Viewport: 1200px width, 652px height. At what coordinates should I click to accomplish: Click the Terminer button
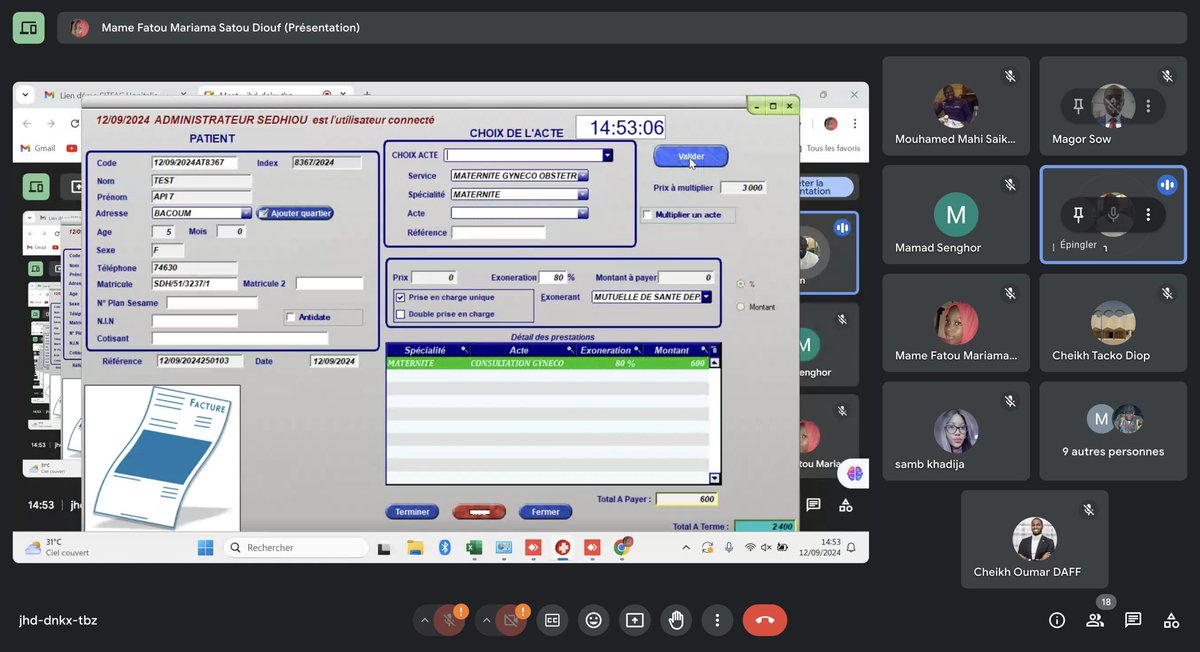click(x=412, y=512)
